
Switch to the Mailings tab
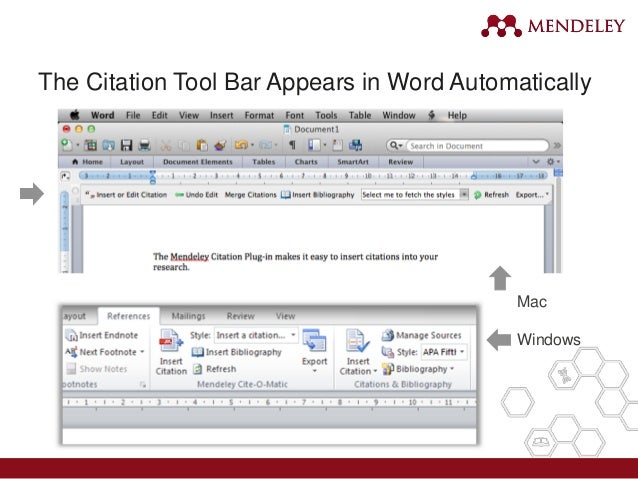pyautogui.click(x=188, y=316)
